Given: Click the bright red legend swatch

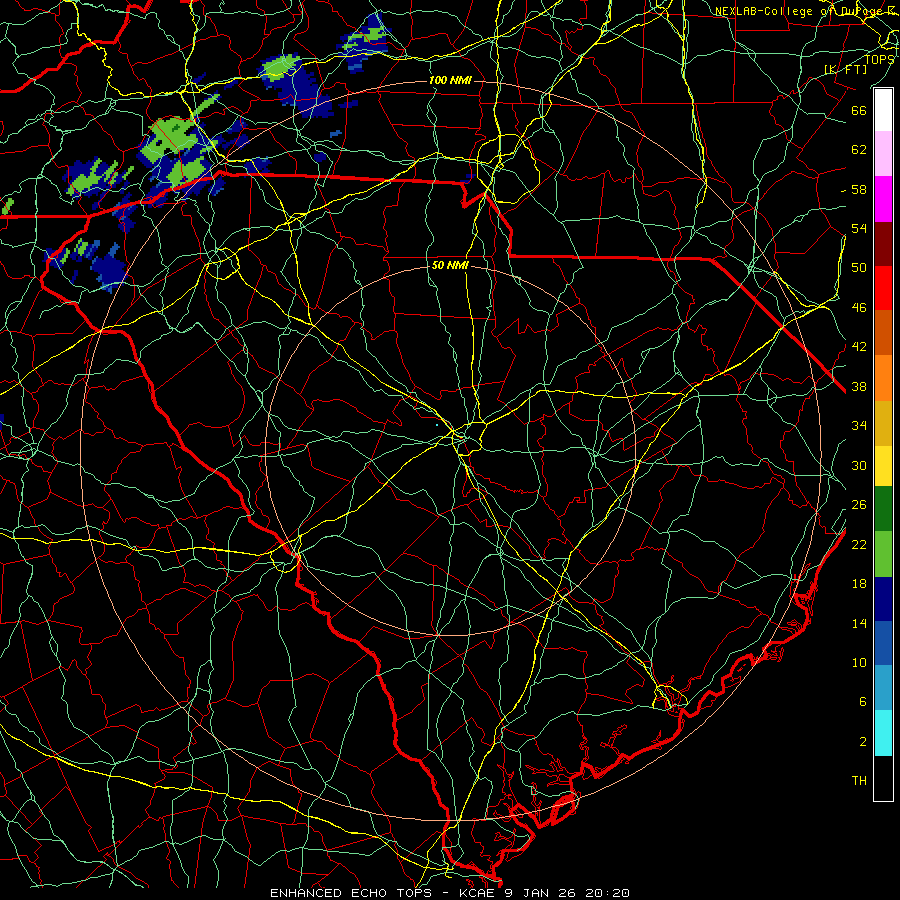Looking at the screenshot, I should click(883, 288).
